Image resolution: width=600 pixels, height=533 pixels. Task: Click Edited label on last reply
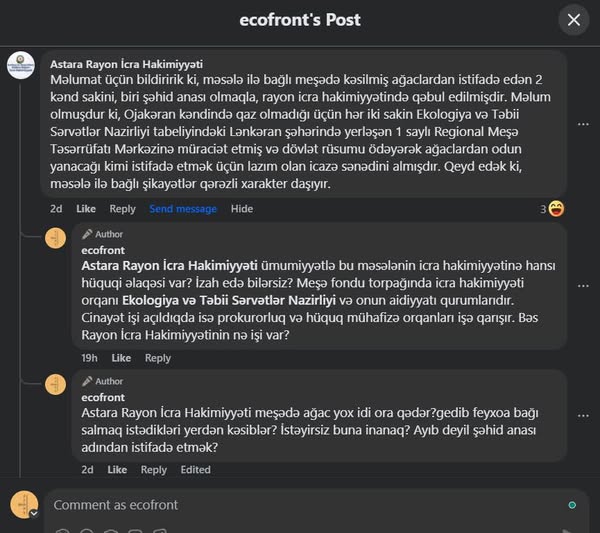pyautogui.click(x=195, y=470)
